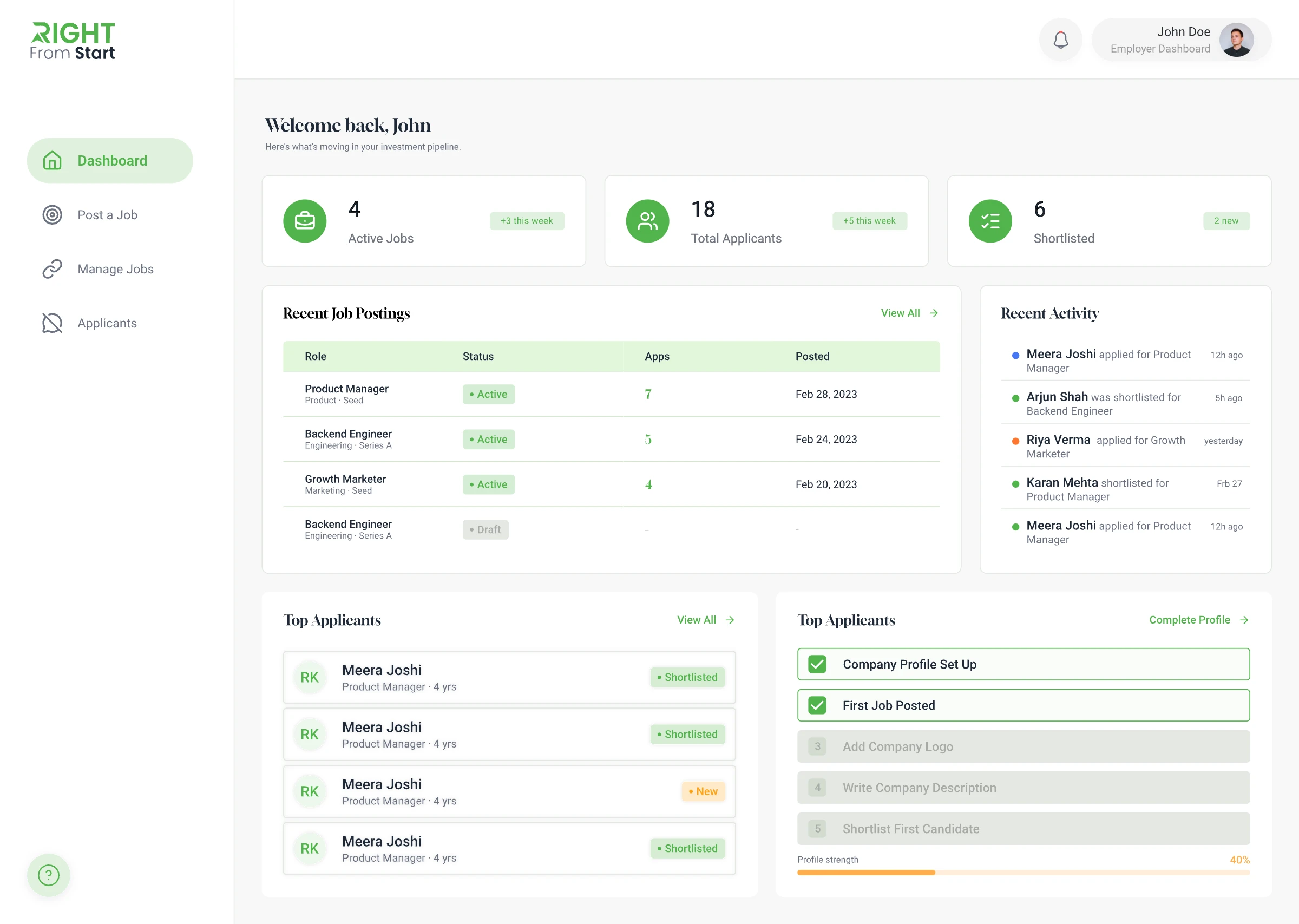The image size is (1299, 924).
Task: Toggle Company Profile Set Up checkbox
Action: 817,664
